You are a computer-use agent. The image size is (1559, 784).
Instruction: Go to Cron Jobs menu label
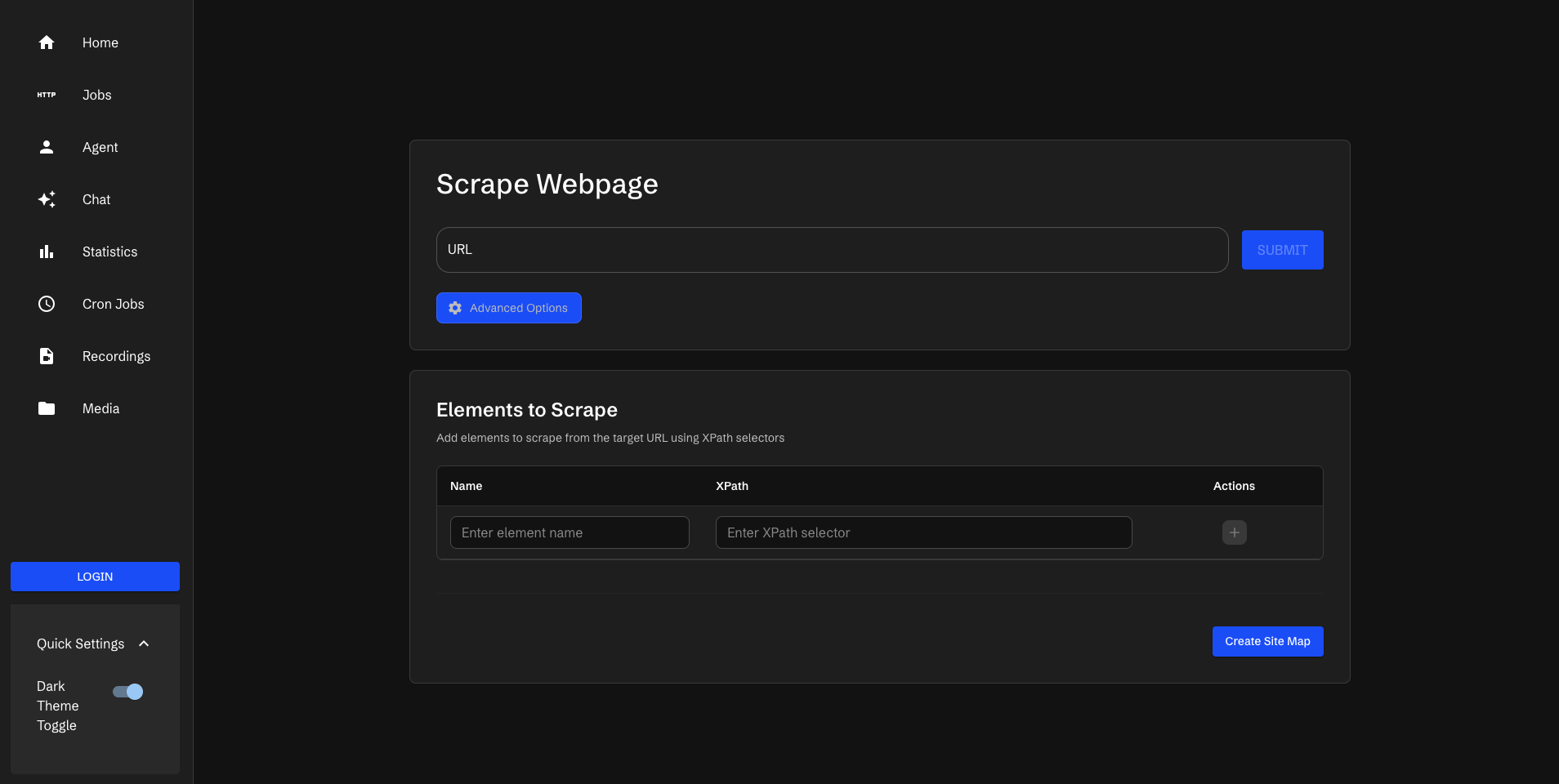point(113,304)
